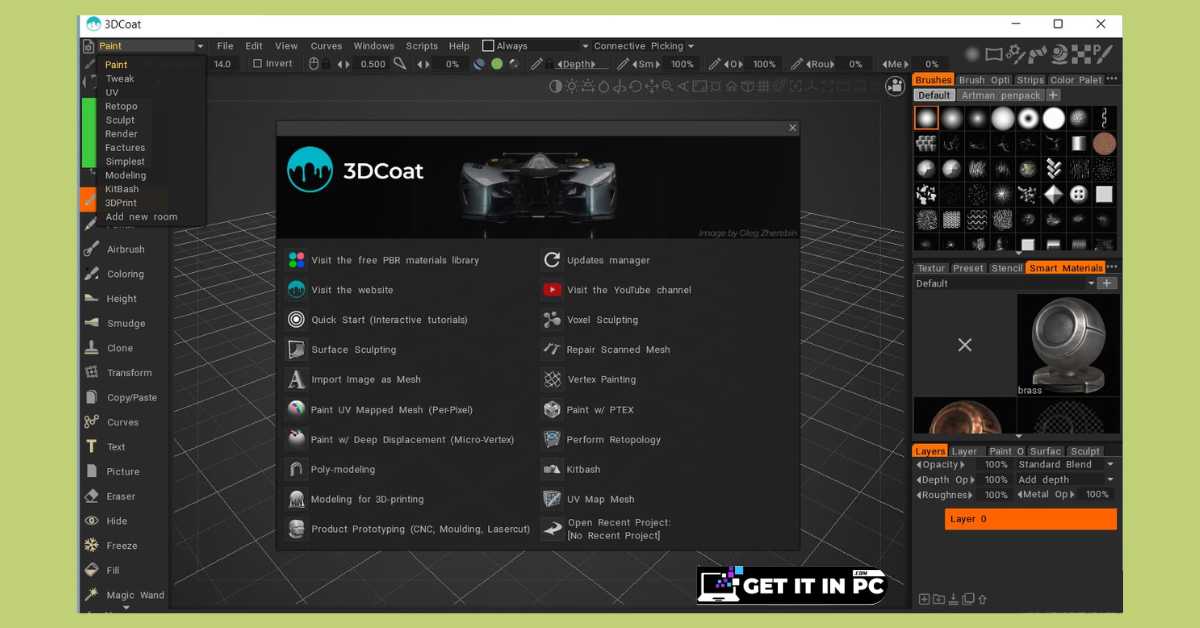Select the Eraser tool icon
The width and height of the screenshot is (1200, 628).
coord(91,496)
